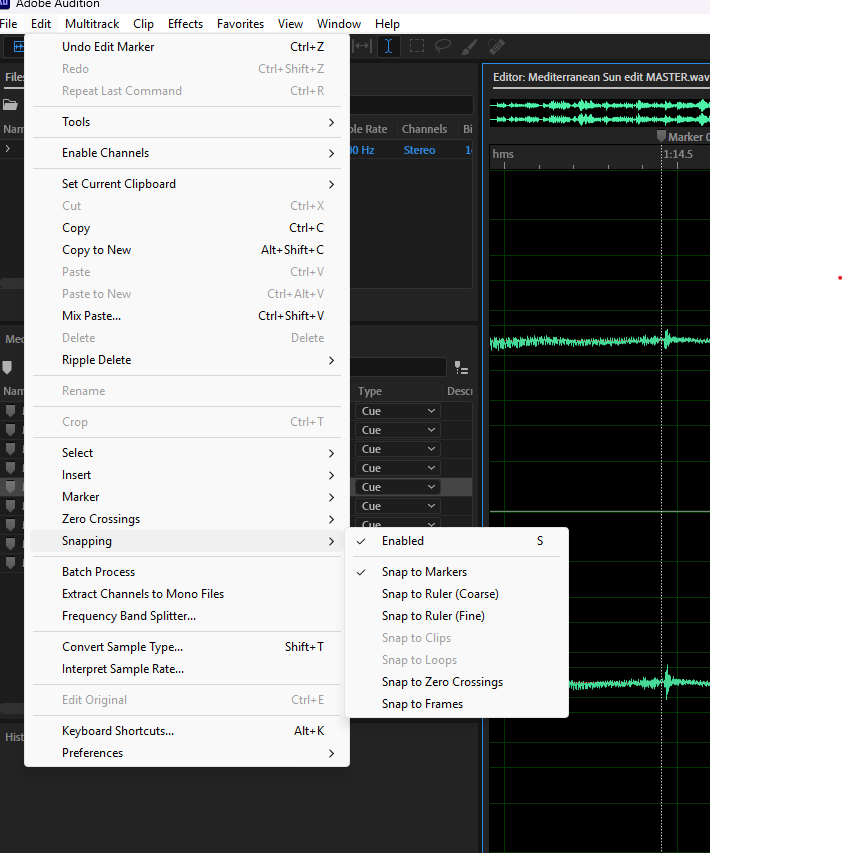Choose Extract Channels to Mono Files
This screenshot has height=853, width=843.
pyautogui.click(x=187, y=594)
